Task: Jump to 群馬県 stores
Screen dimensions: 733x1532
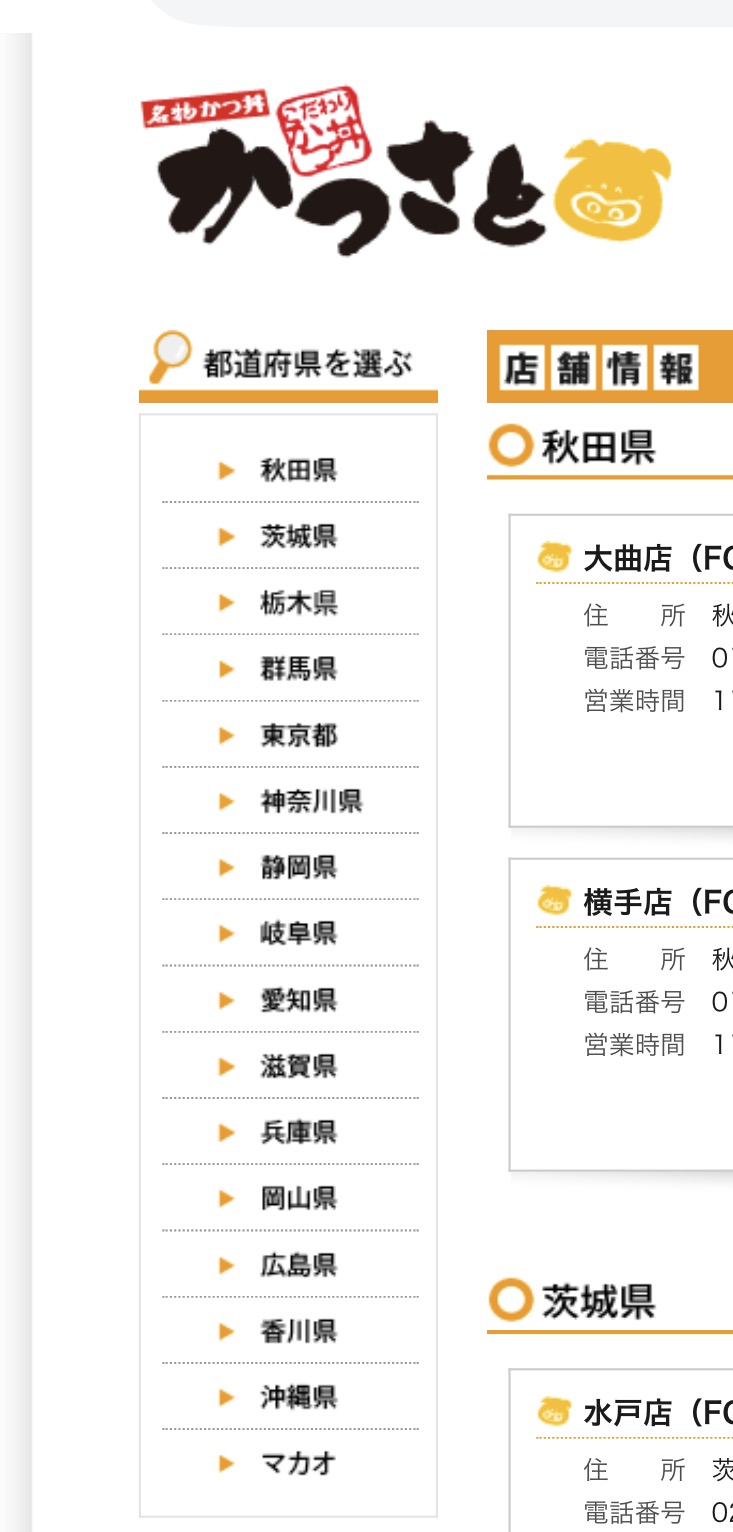Action: click(x=298, y=669)
